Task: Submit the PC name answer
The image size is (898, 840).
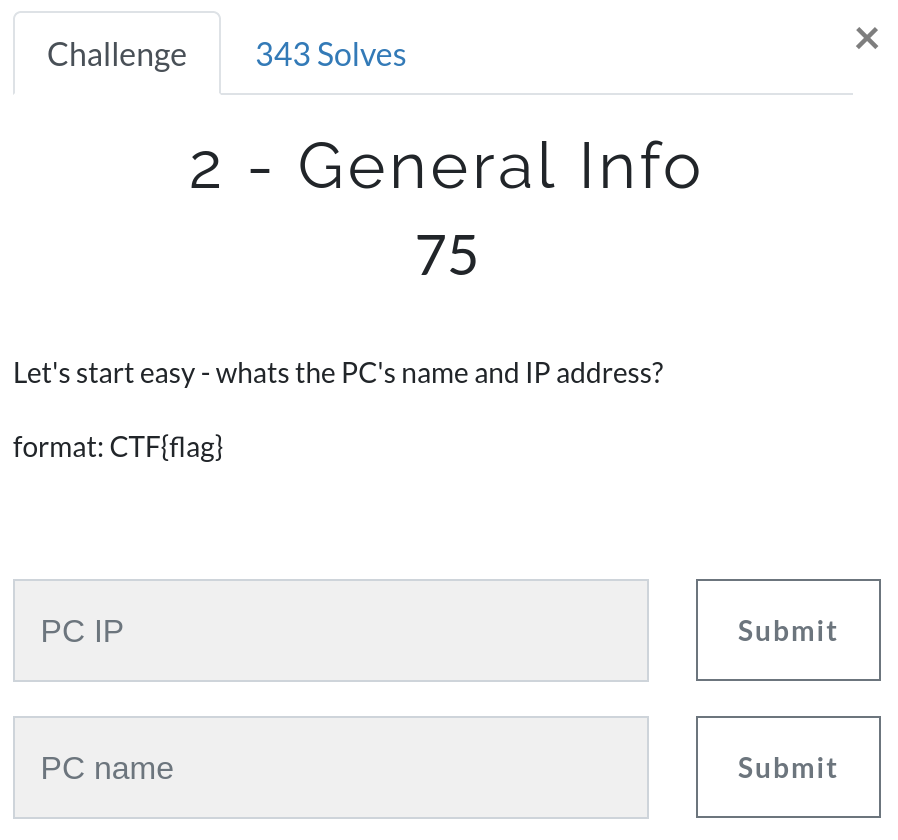Action: point(788,768)
